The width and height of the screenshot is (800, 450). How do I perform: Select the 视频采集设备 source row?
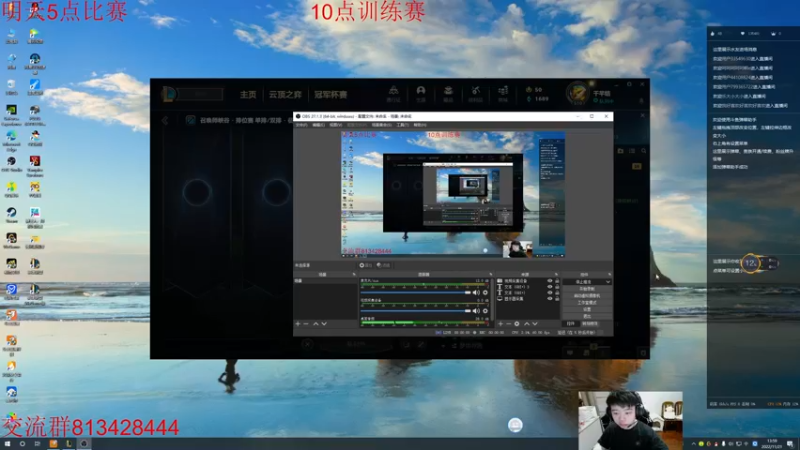coord(529,281)
